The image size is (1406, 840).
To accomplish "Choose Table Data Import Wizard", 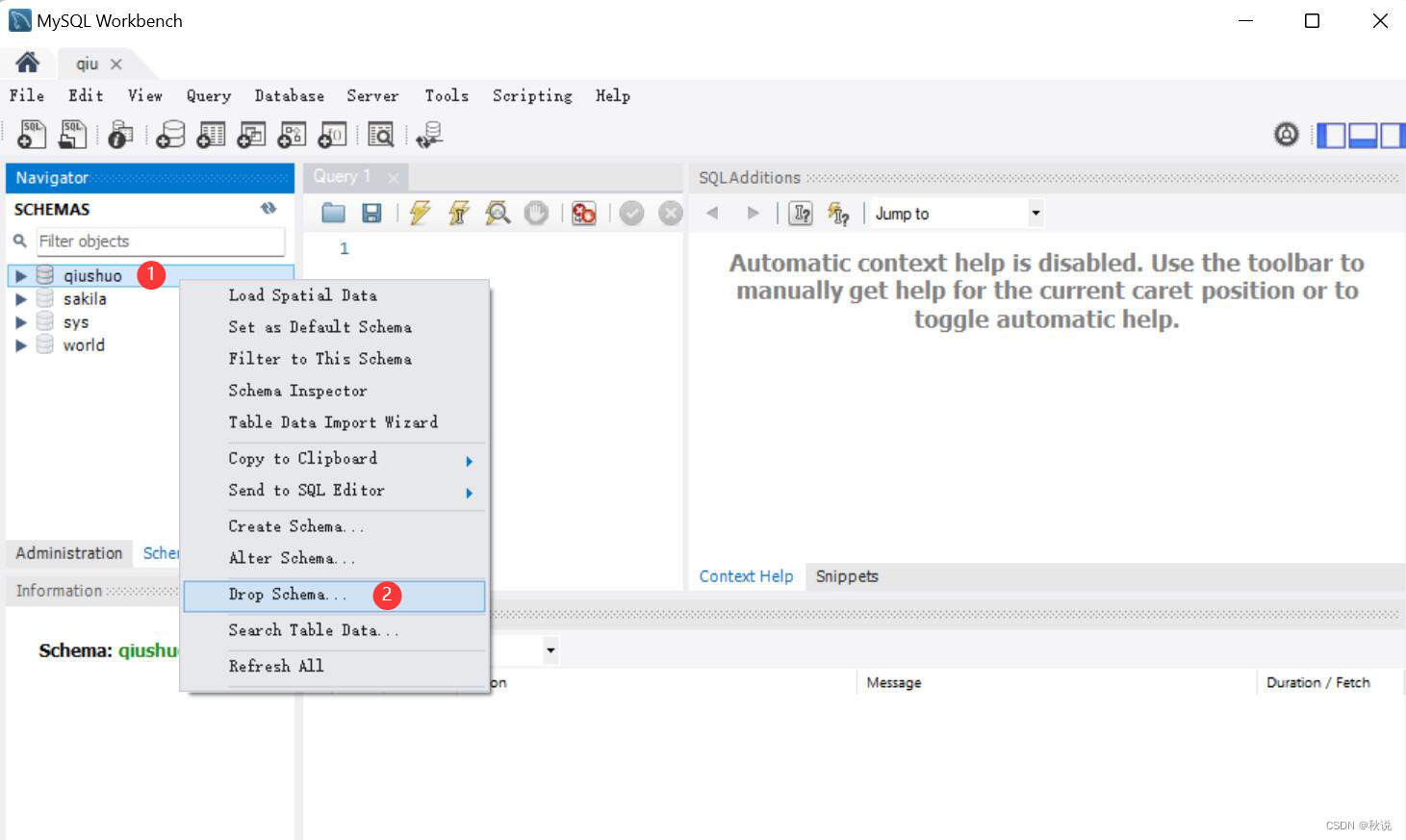I will tap(334, 422).
